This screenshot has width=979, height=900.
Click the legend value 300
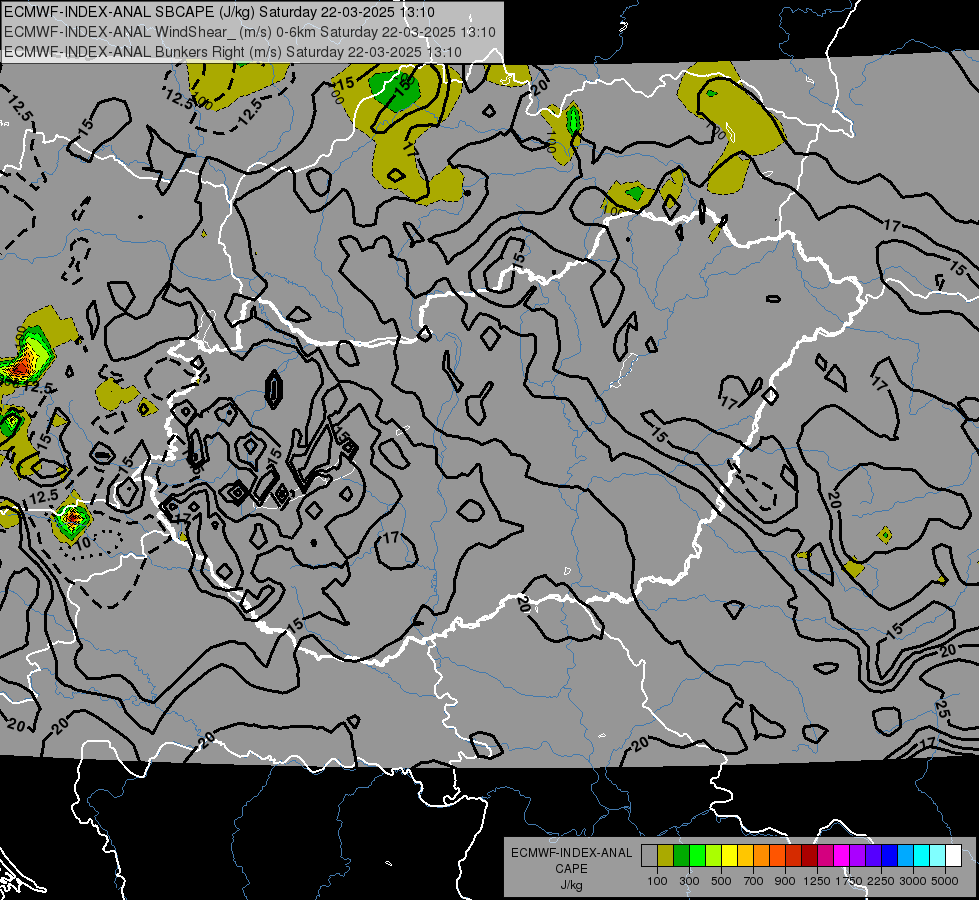689,881
